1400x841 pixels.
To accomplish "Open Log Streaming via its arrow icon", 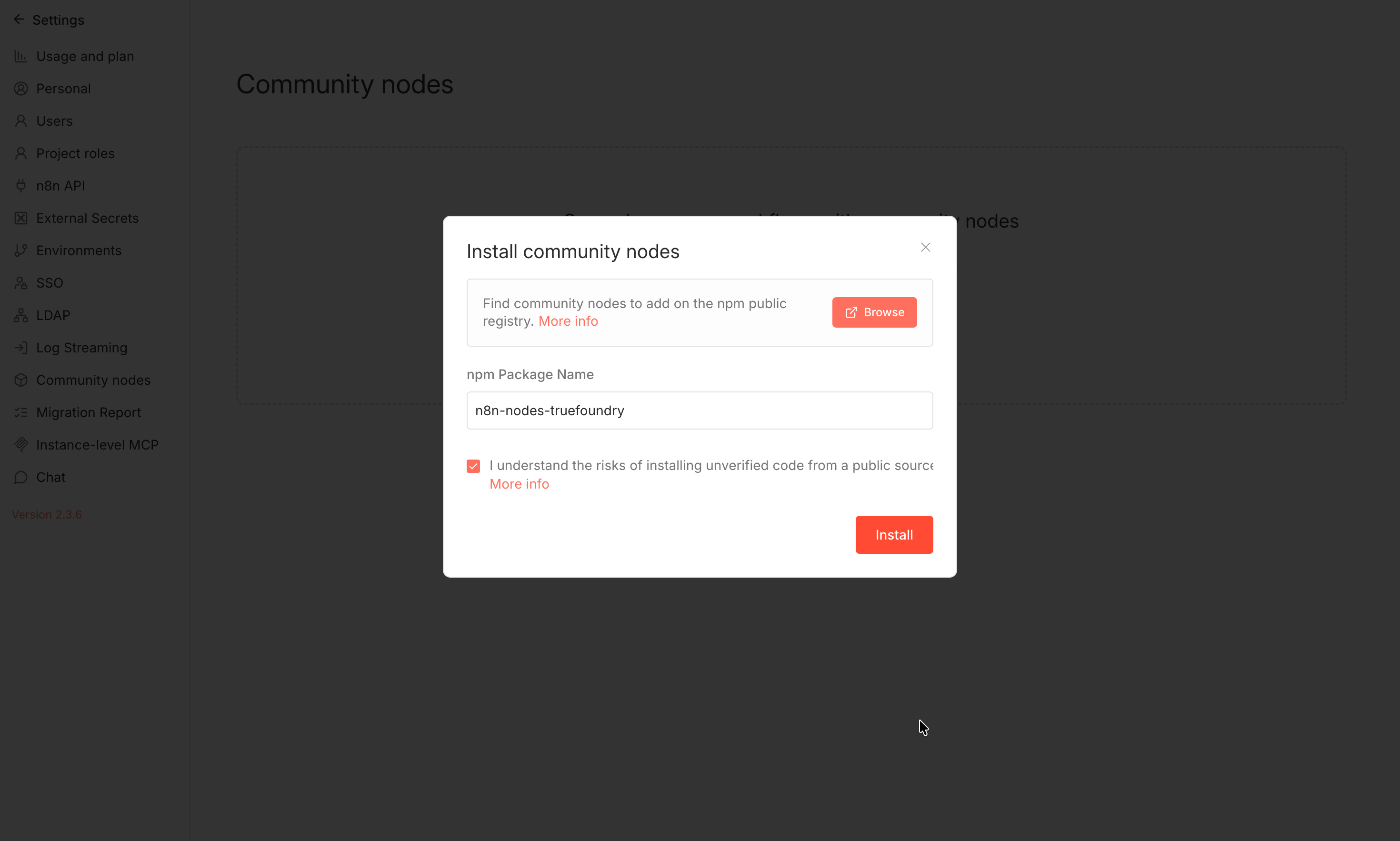I will pyautogui.click(x=21, y=347).
